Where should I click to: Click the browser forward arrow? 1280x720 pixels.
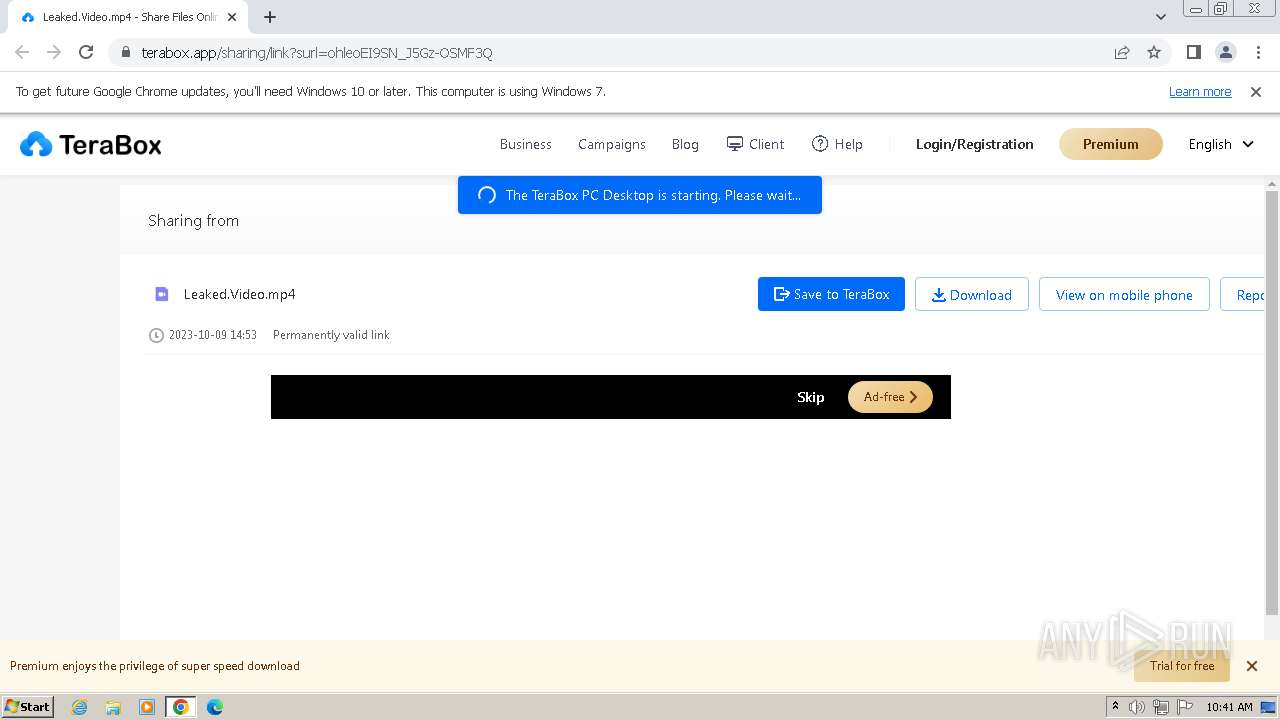pos(54,53)
